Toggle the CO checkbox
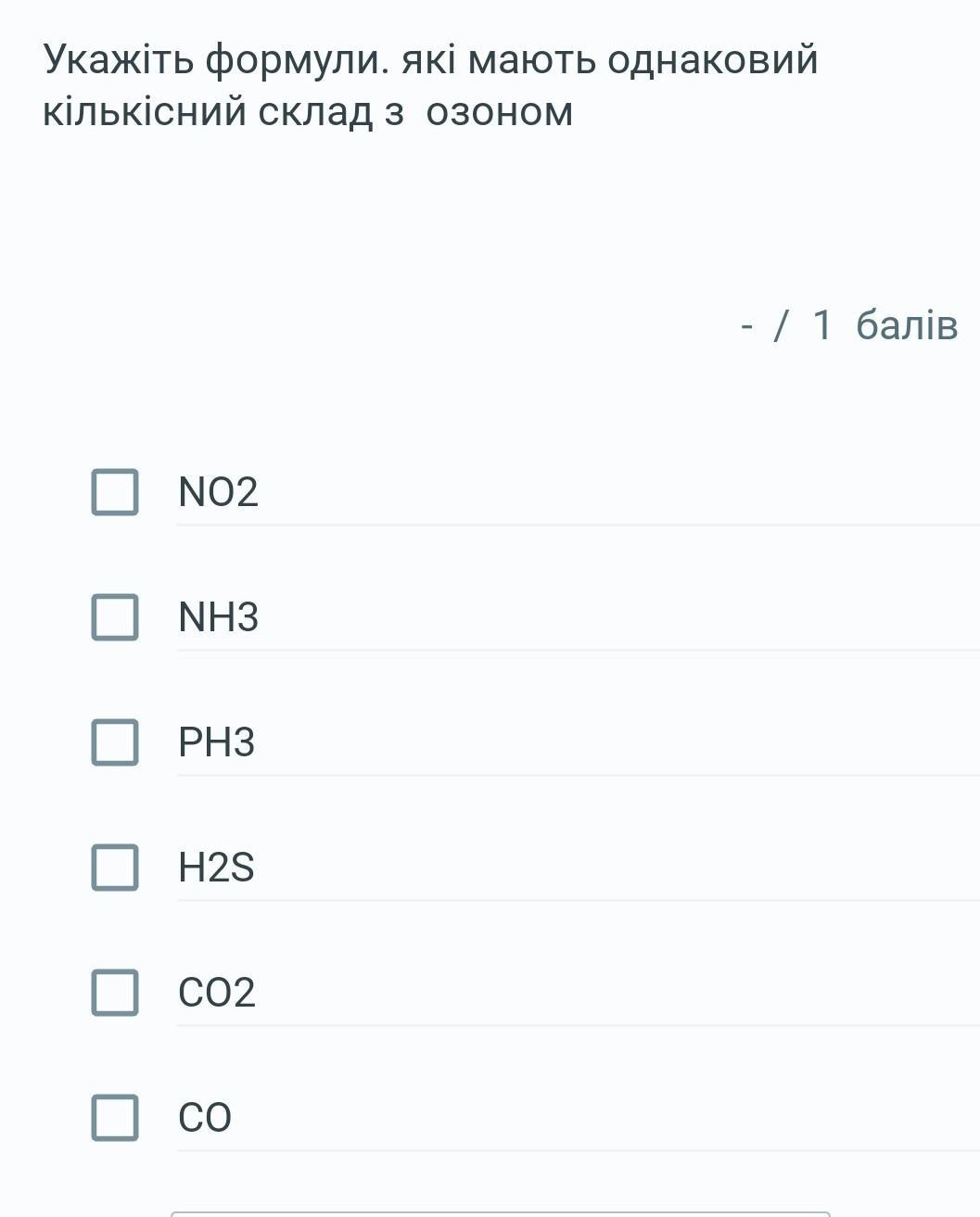This screenshot has height=1217, width=980. [x=115, y=1117]
